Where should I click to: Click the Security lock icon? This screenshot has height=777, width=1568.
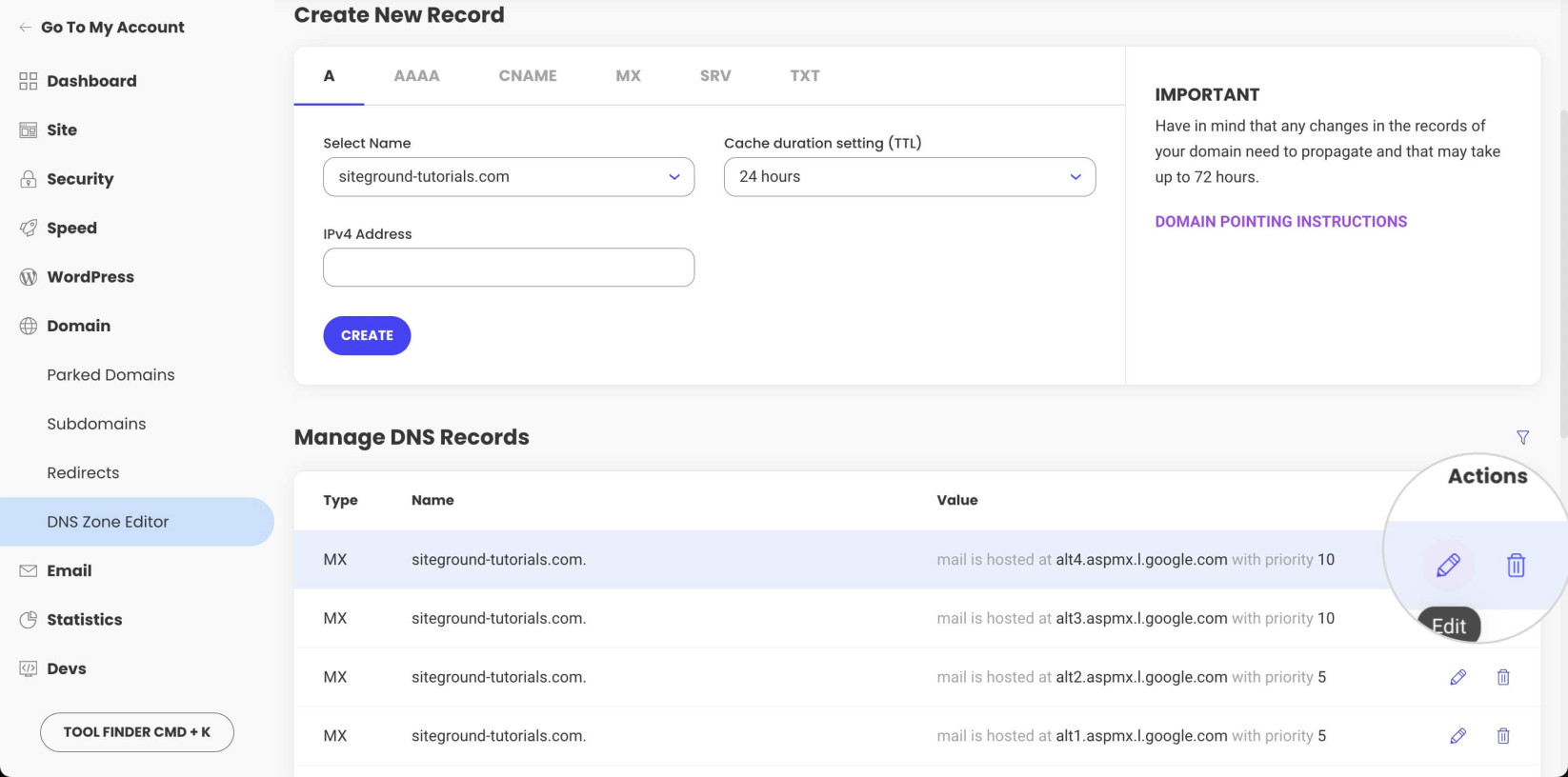point(29,179)
